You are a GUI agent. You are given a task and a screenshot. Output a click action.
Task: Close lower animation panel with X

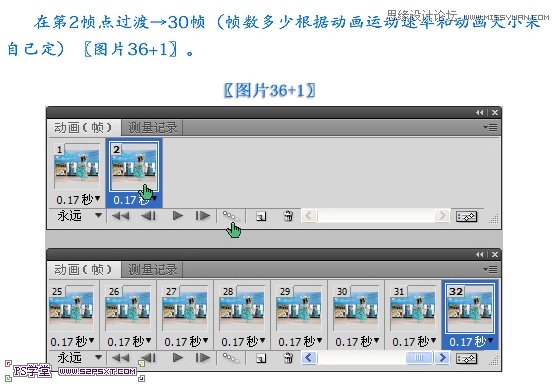coord(495,255)
